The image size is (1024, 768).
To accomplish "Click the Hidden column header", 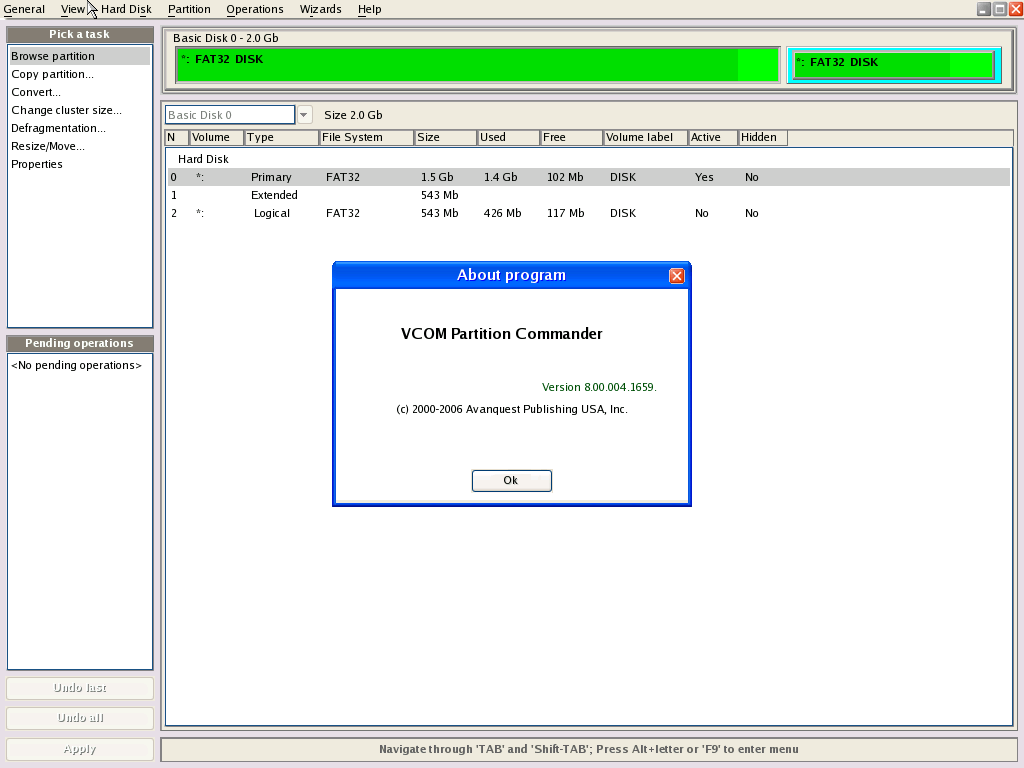I will pos(763,137).
